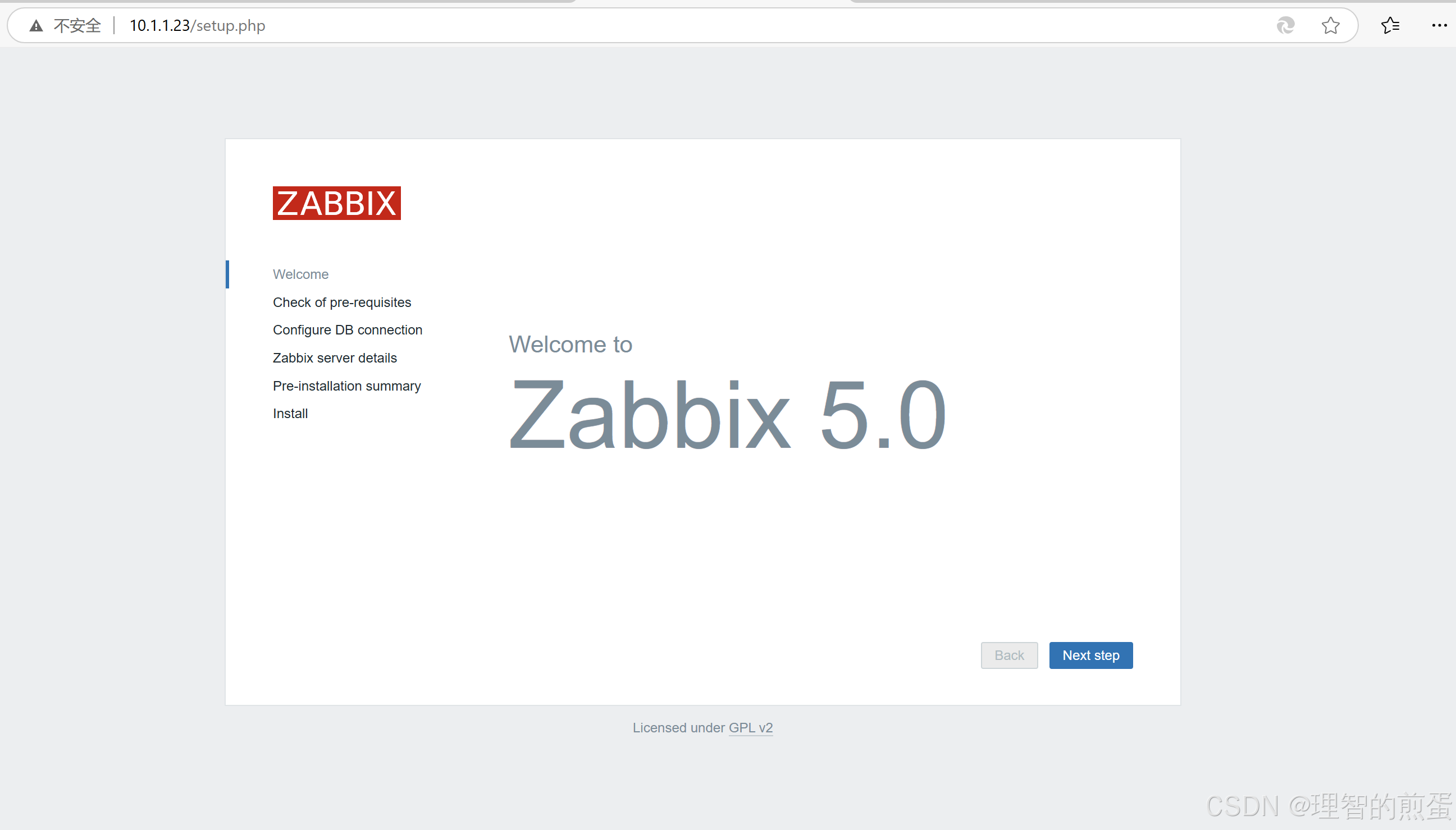Click the Welcome to heading text

(570, 345)
